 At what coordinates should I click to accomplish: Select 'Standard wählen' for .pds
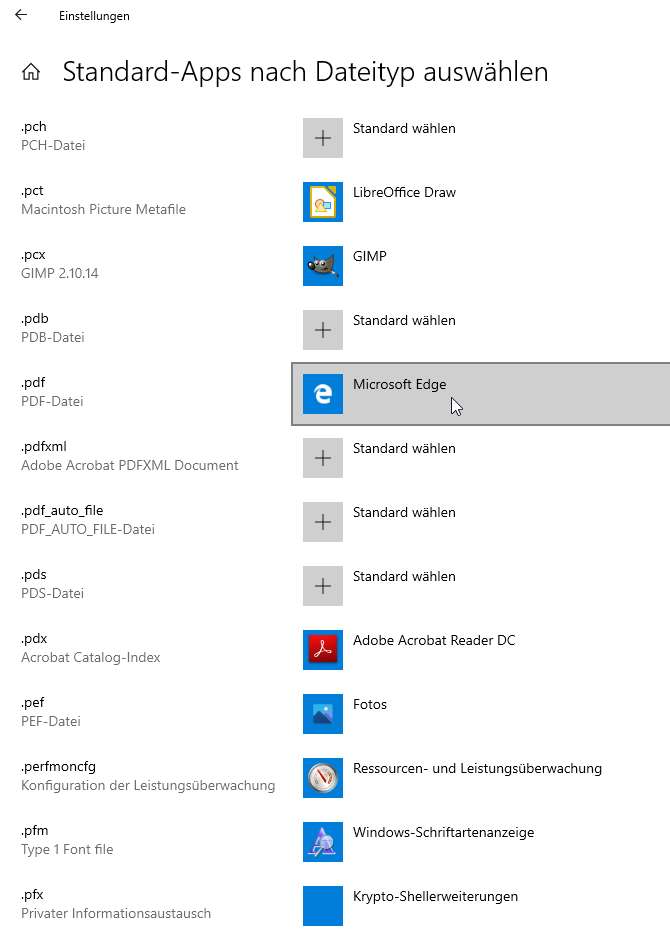coord(404,577)
